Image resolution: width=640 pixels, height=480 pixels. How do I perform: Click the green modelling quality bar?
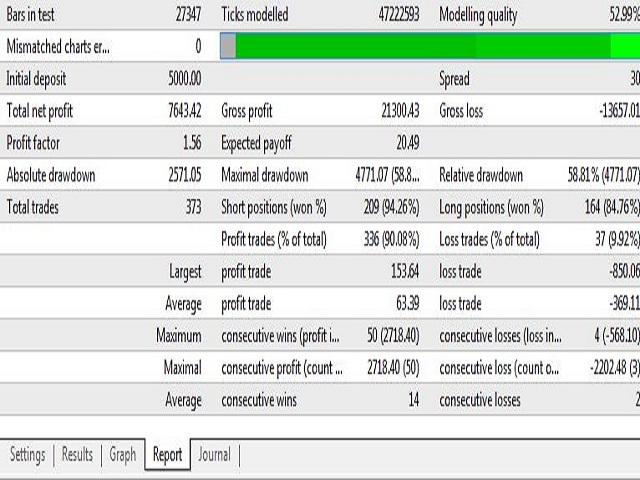tap(430, 46)
